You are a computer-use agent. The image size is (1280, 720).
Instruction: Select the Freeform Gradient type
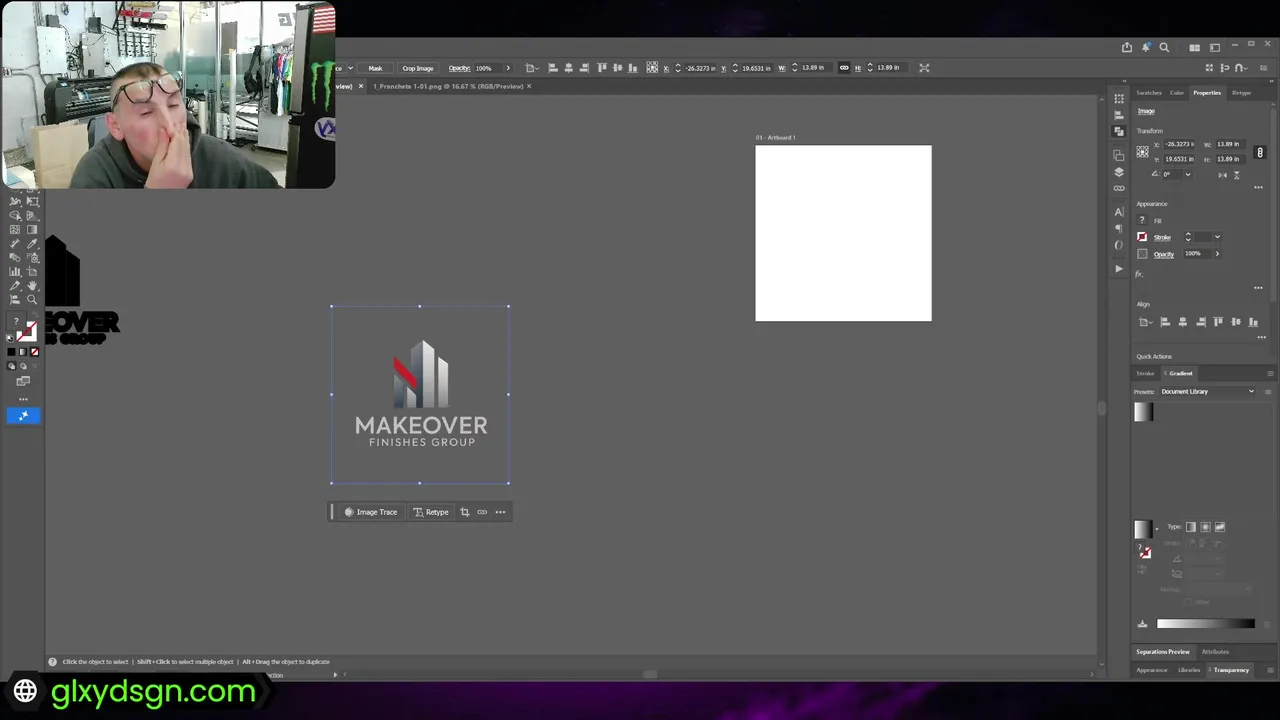1219,527
